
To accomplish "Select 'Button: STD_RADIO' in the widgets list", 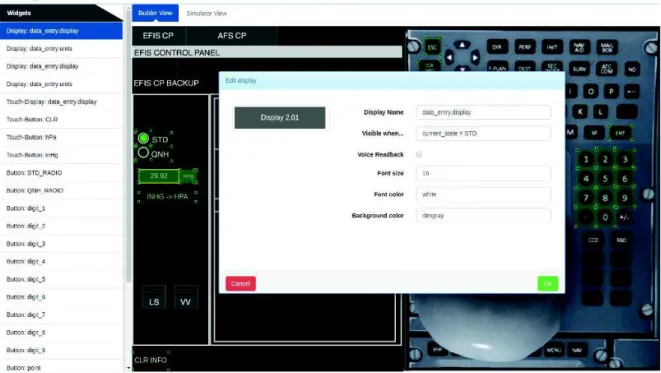I will [62, 173].
